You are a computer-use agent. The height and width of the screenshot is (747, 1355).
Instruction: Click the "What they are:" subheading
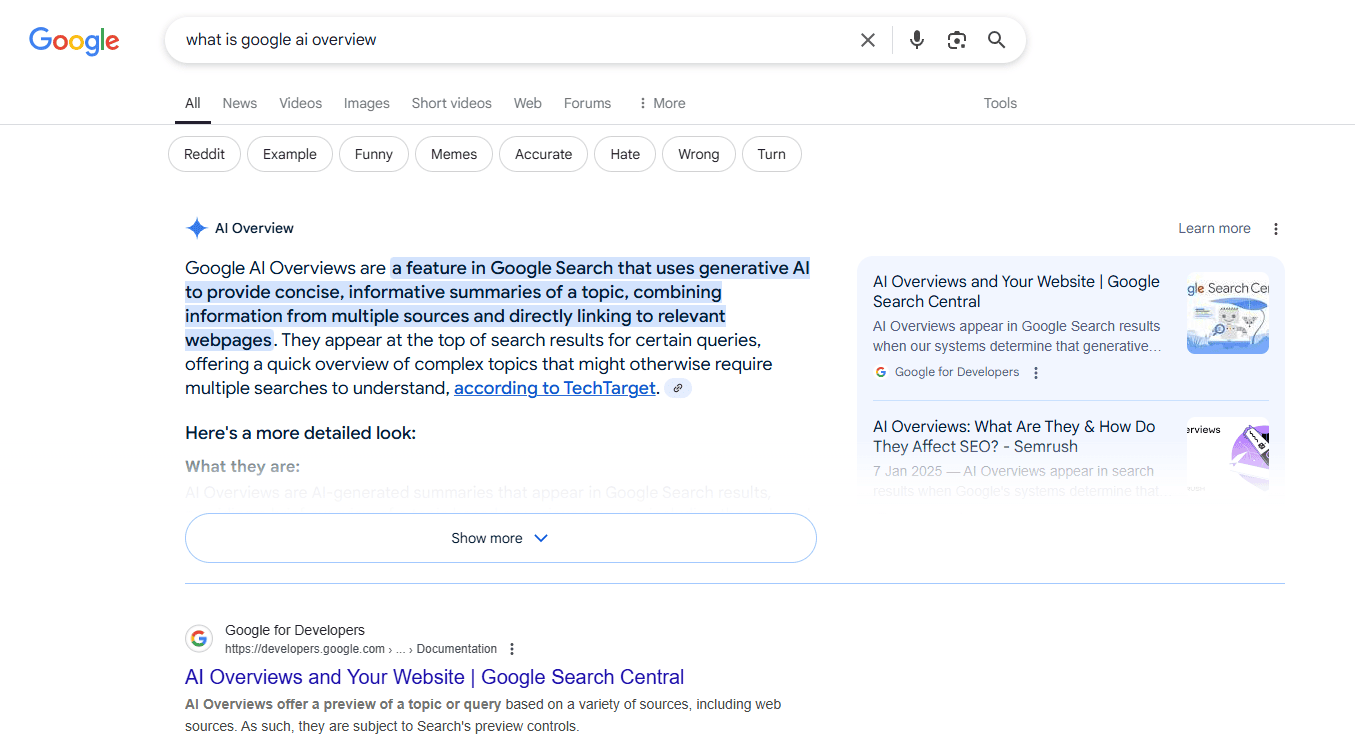[242, 467]
